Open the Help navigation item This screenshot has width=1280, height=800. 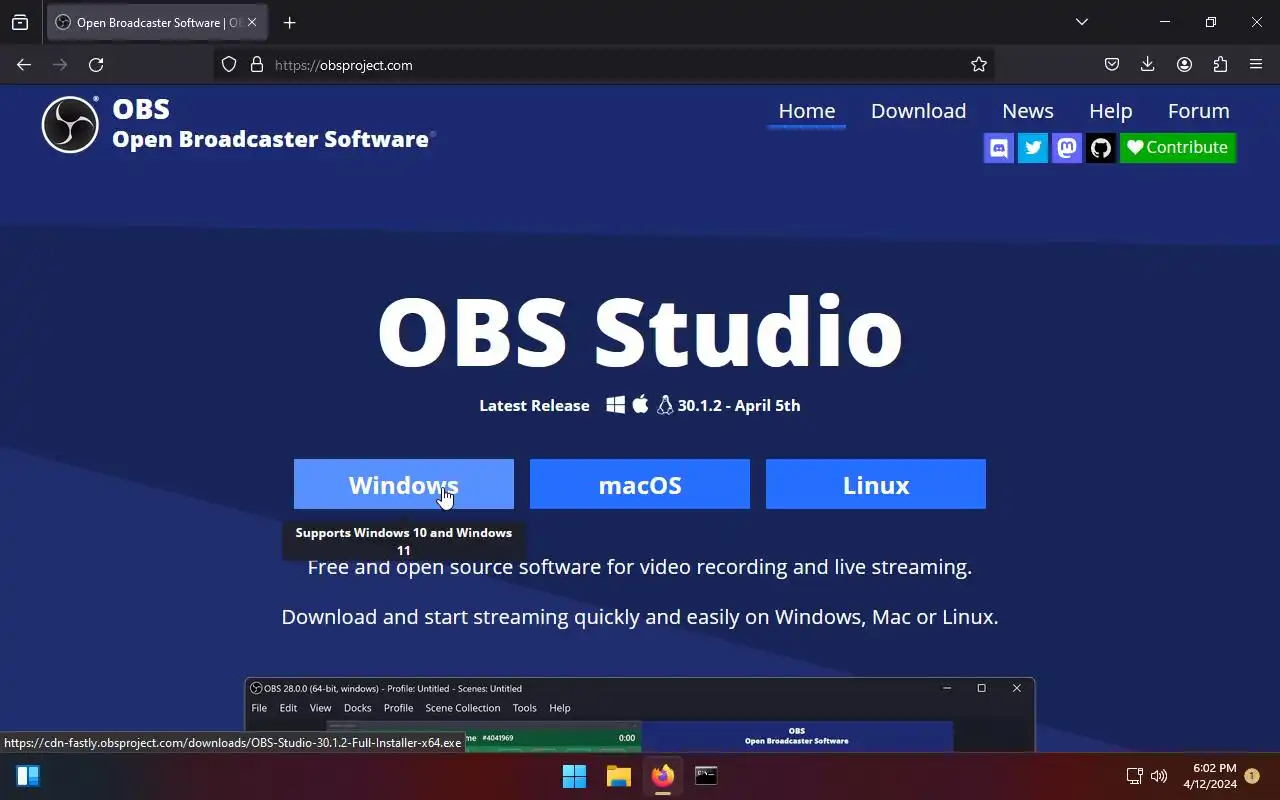(1111, 111)
